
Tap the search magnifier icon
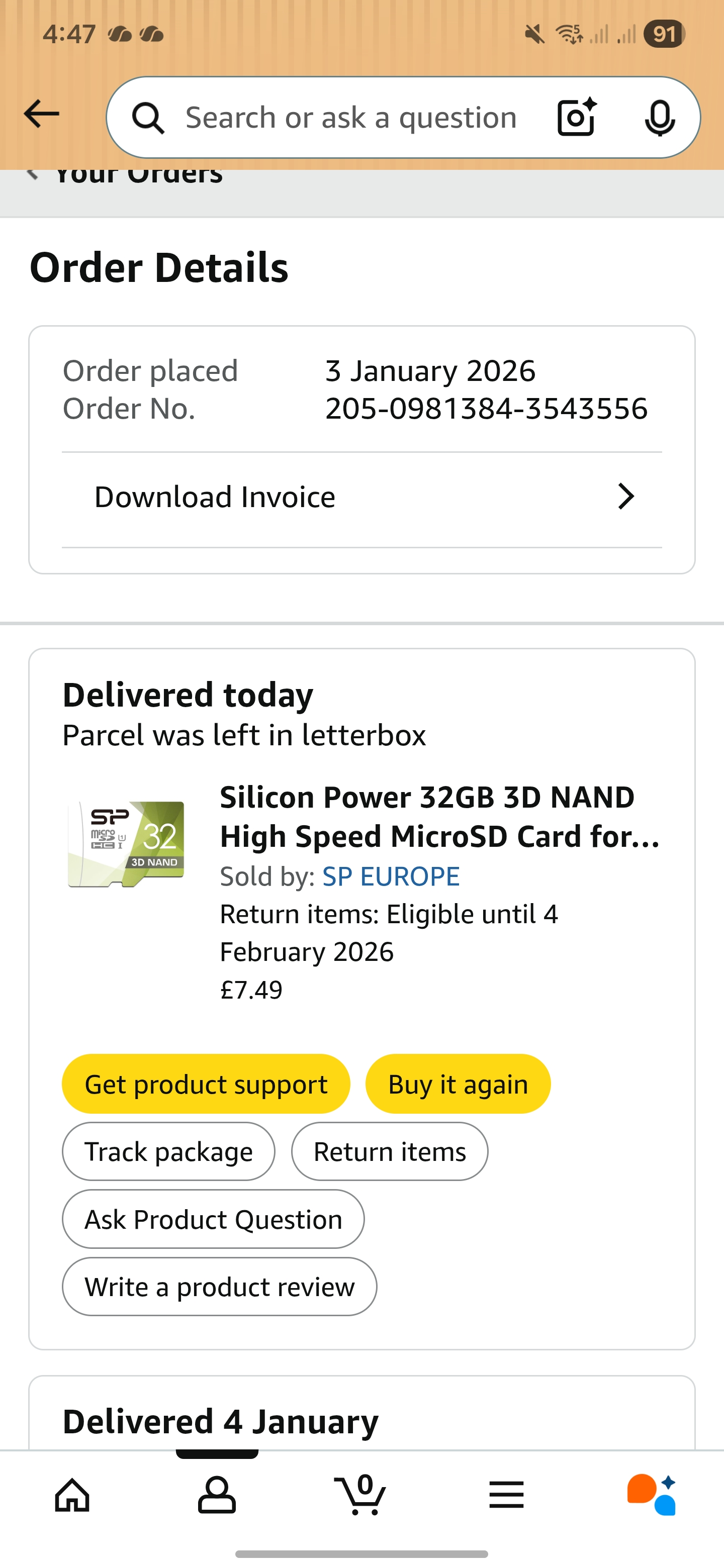tap(148, 118)
